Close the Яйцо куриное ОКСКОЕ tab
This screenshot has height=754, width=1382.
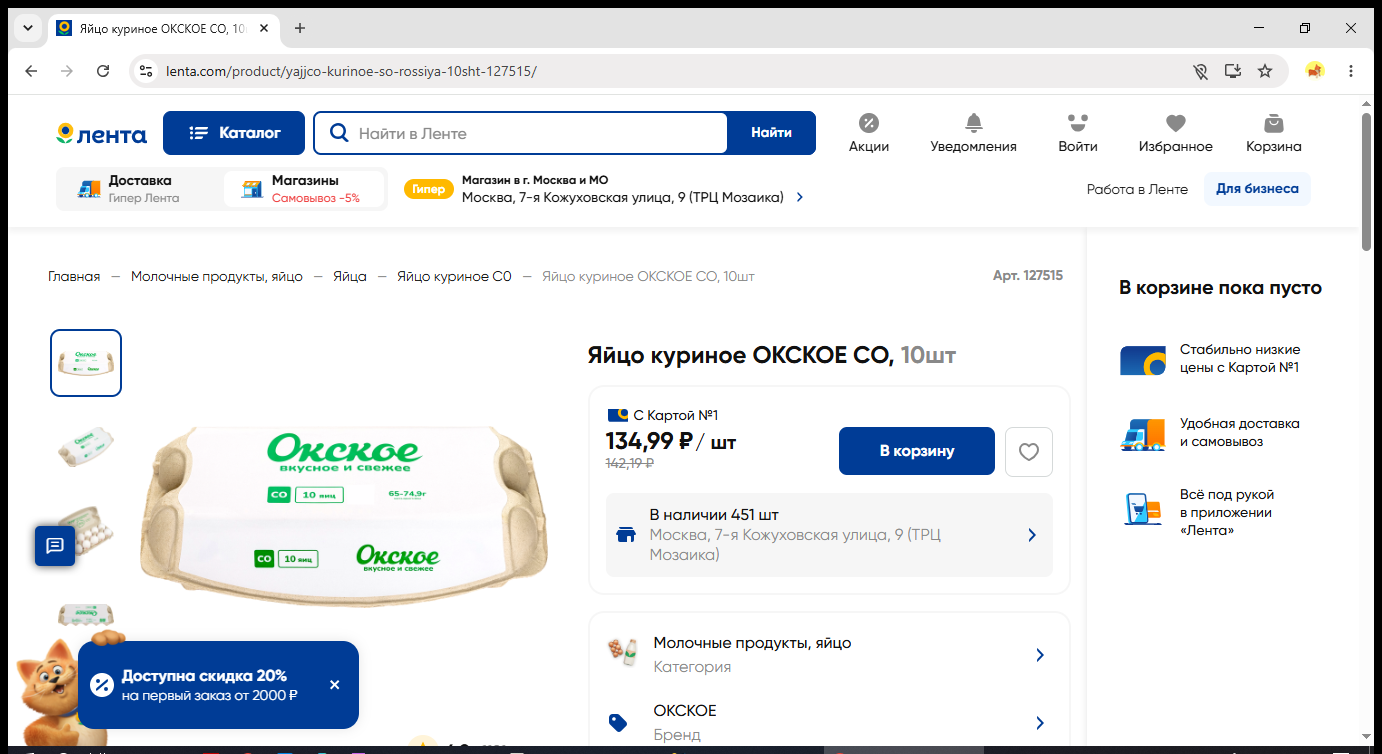[x=264, y=28]
